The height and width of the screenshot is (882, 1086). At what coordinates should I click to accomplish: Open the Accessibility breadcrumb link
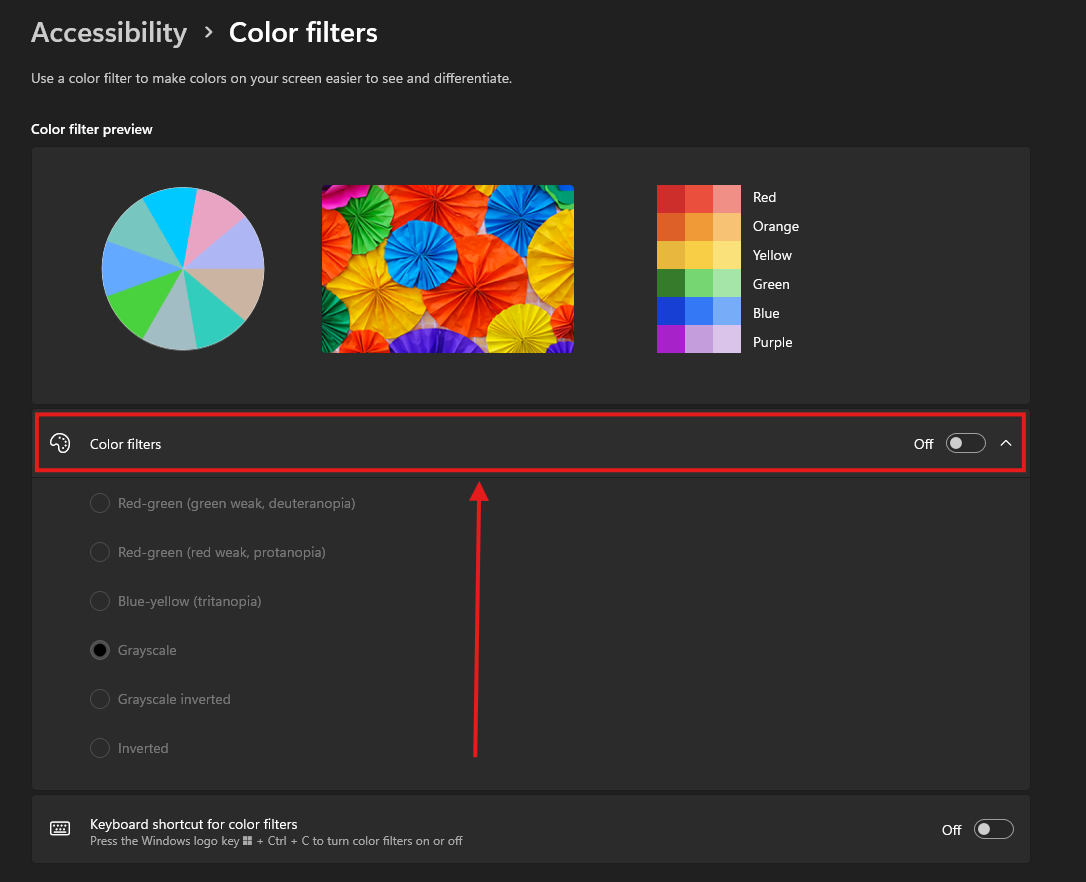108,32
